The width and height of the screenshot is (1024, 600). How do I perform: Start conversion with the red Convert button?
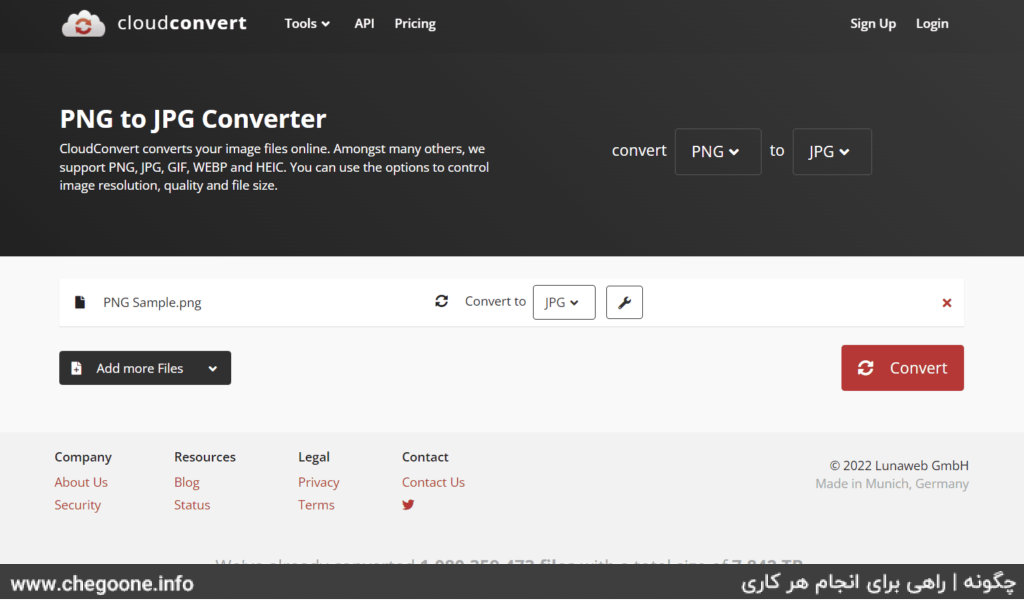click(x=902, y=368)
